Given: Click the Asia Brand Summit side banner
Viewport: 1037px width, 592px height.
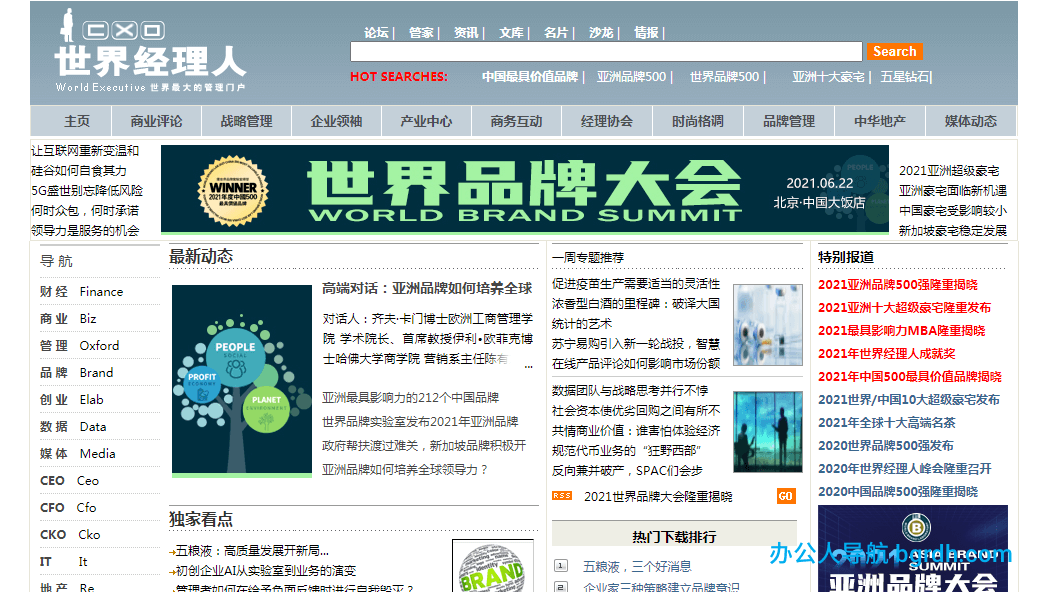Looking at the screenshot, I should tap(912, 548).
